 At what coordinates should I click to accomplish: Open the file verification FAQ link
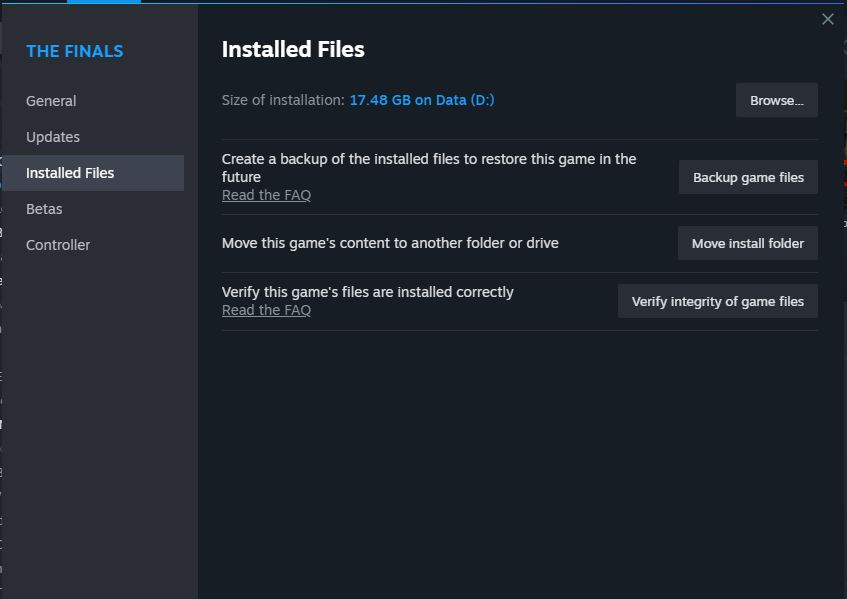pos(266,310)
